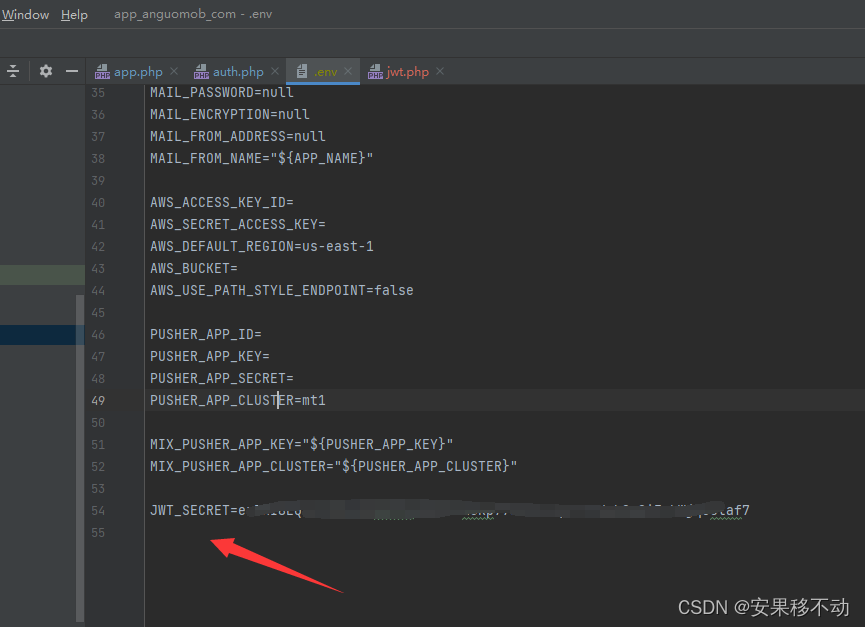Click the blue marker in the left gutter
Viewport: 865px width, 627px height.
point(42,336)
